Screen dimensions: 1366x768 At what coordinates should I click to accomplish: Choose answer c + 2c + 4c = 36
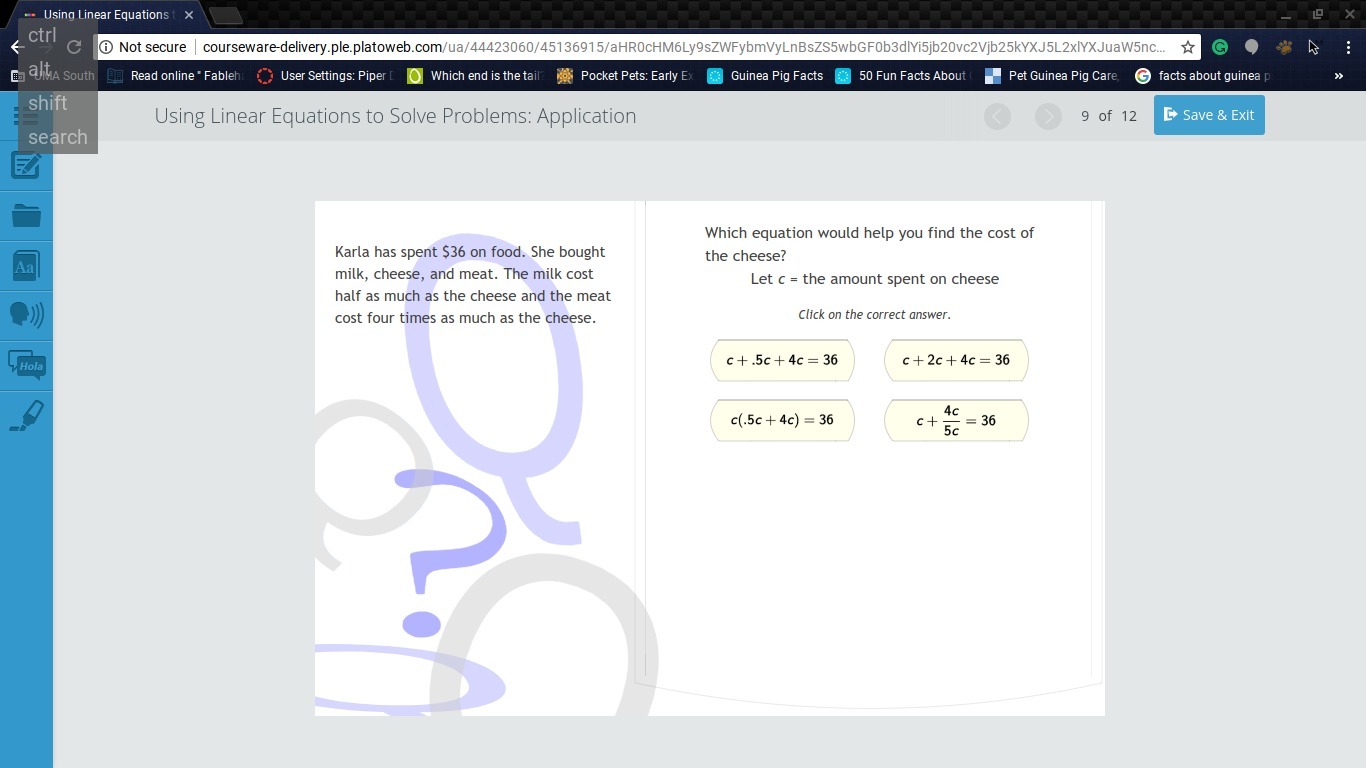956,360
